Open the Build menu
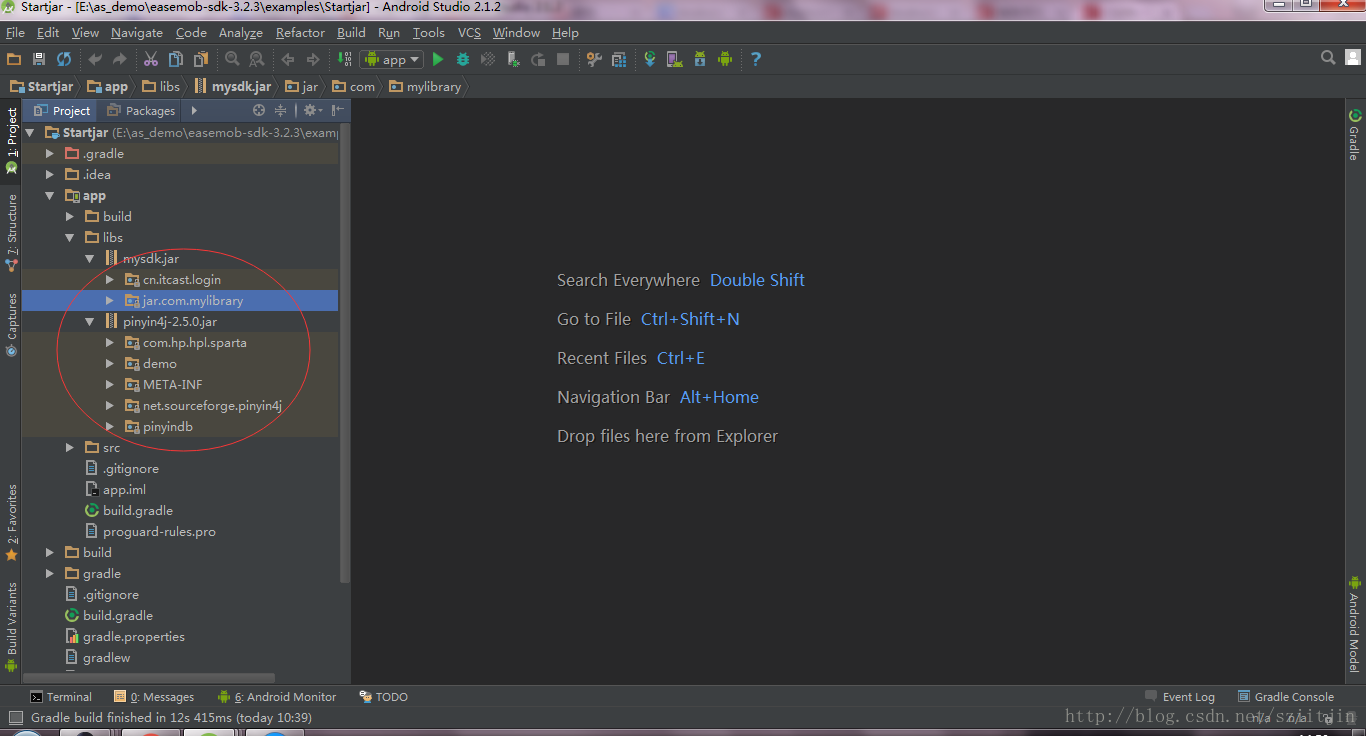The image size is (1366, 736). [x=351, y=32]
